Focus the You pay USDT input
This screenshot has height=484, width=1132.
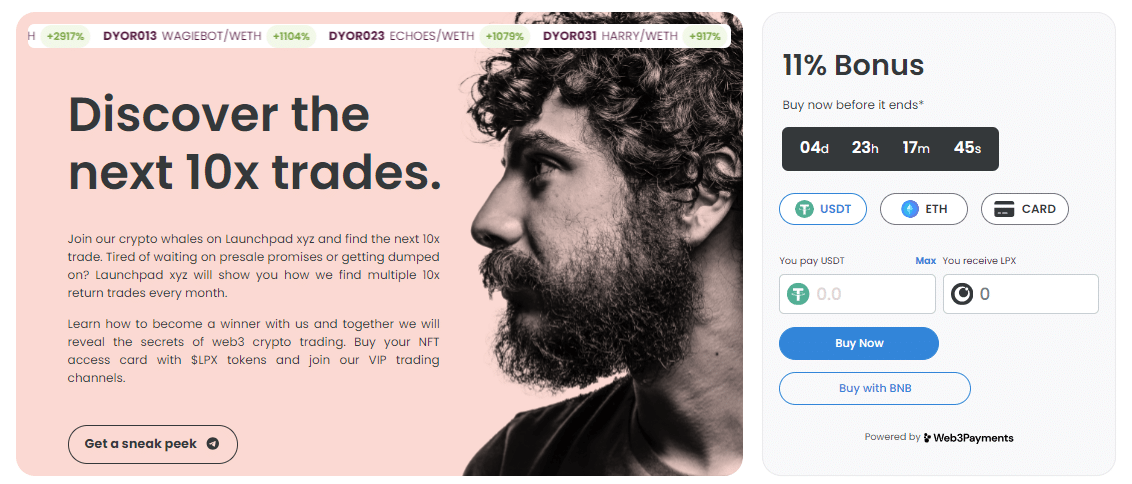tap(857, 294)
